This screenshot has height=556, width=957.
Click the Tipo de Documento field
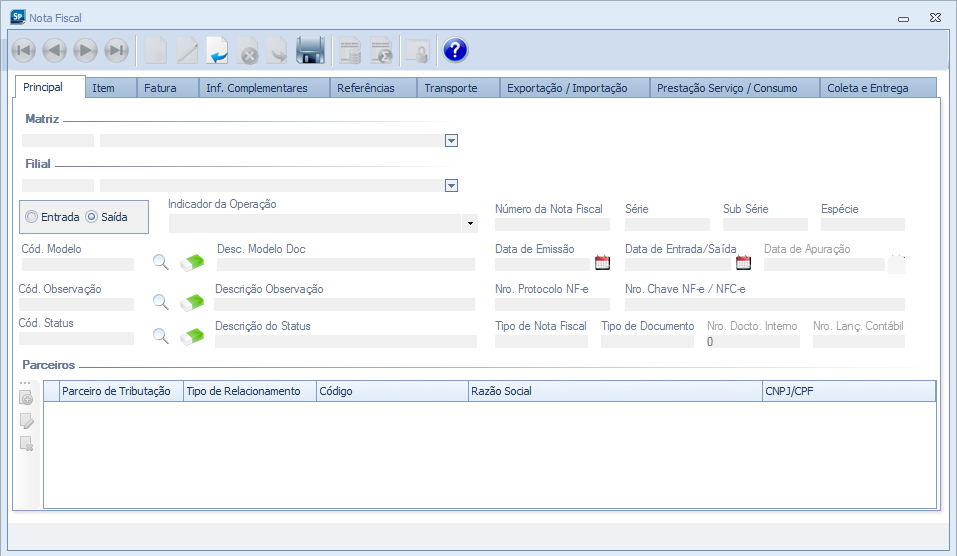pyautogui.click(x=648, y=342)
